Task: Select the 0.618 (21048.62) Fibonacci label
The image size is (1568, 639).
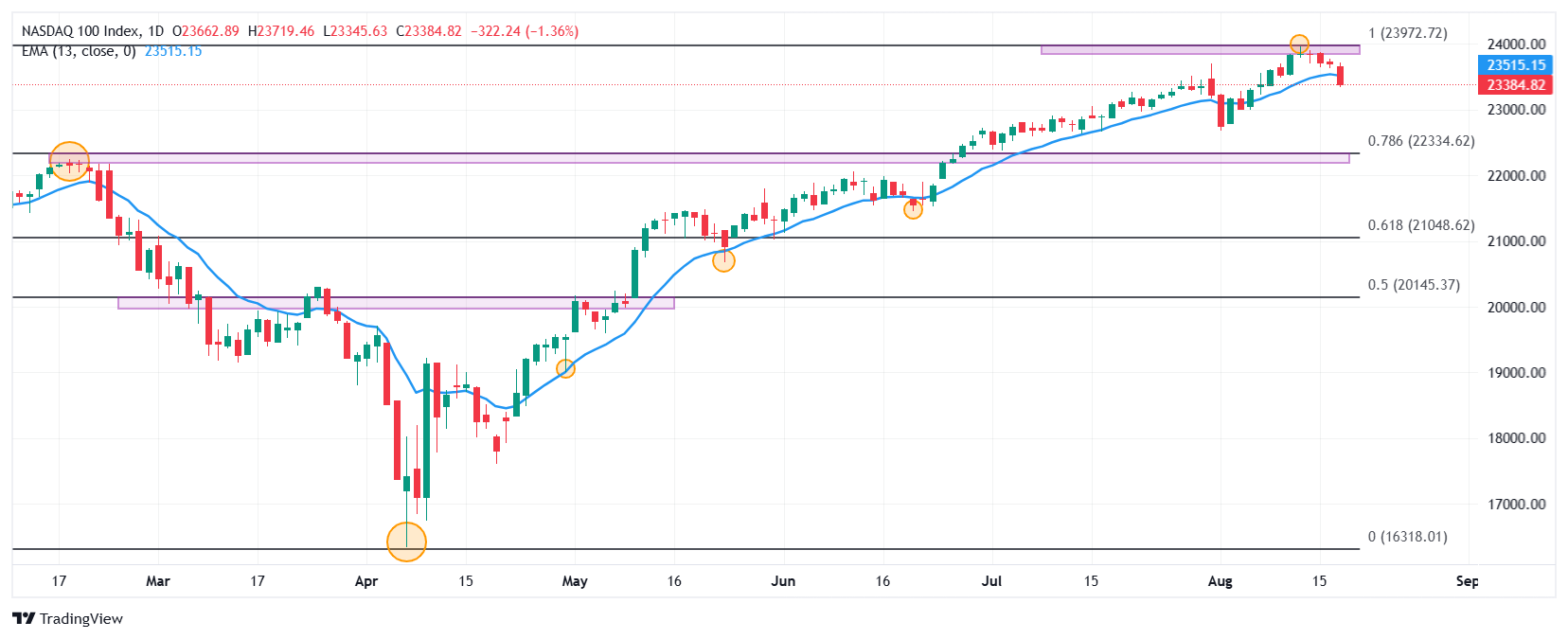Action: click(x=1420, y=225)
